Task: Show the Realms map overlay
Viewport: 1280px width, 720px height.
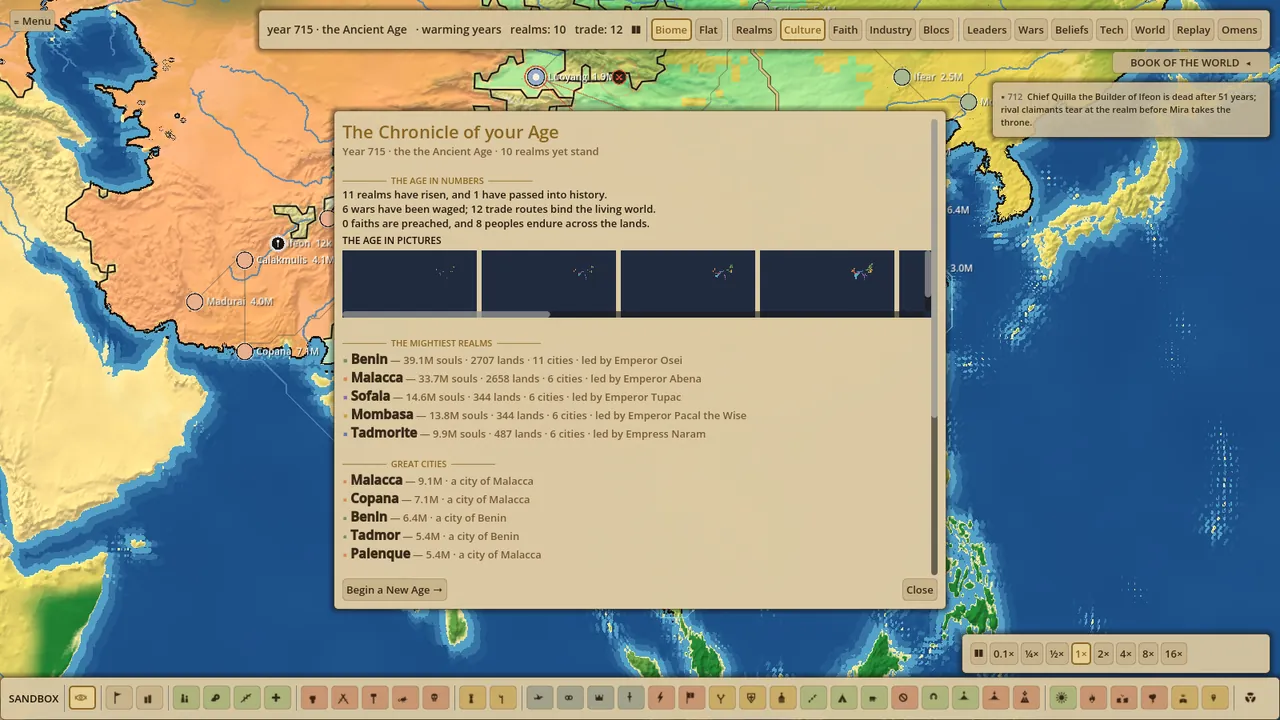Action: pos(754,30)
